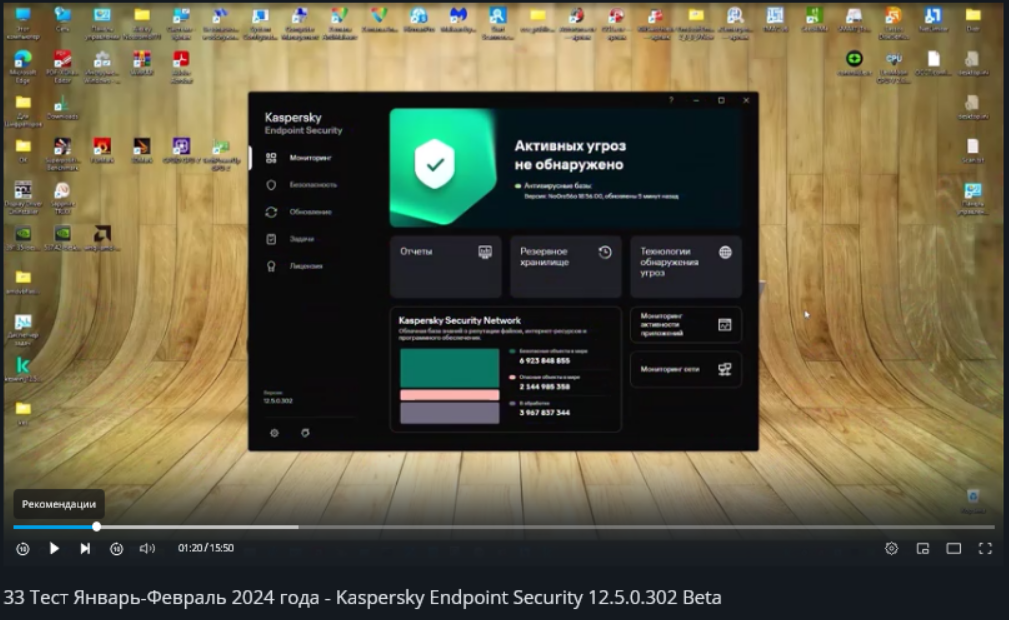Open the Мониторинг сети tile
Screen dimensions: 1009x620
click(x=685, y=369)
